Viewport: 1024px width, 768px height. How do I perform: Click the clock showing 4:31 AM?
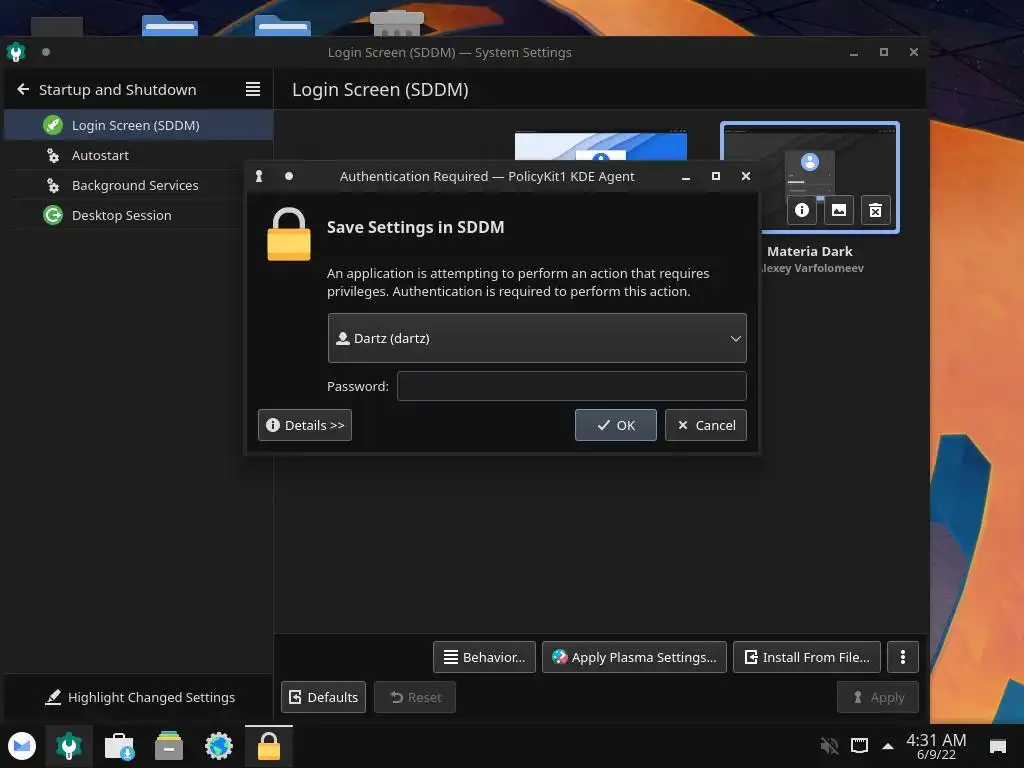[936, 746]
